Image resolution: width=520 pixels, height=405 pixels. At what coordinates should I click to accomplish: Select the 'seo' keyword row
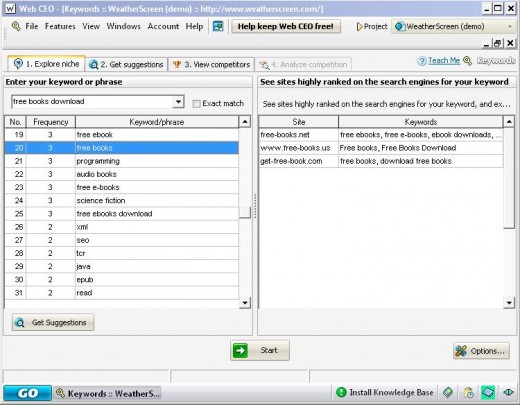click(122, 240)
